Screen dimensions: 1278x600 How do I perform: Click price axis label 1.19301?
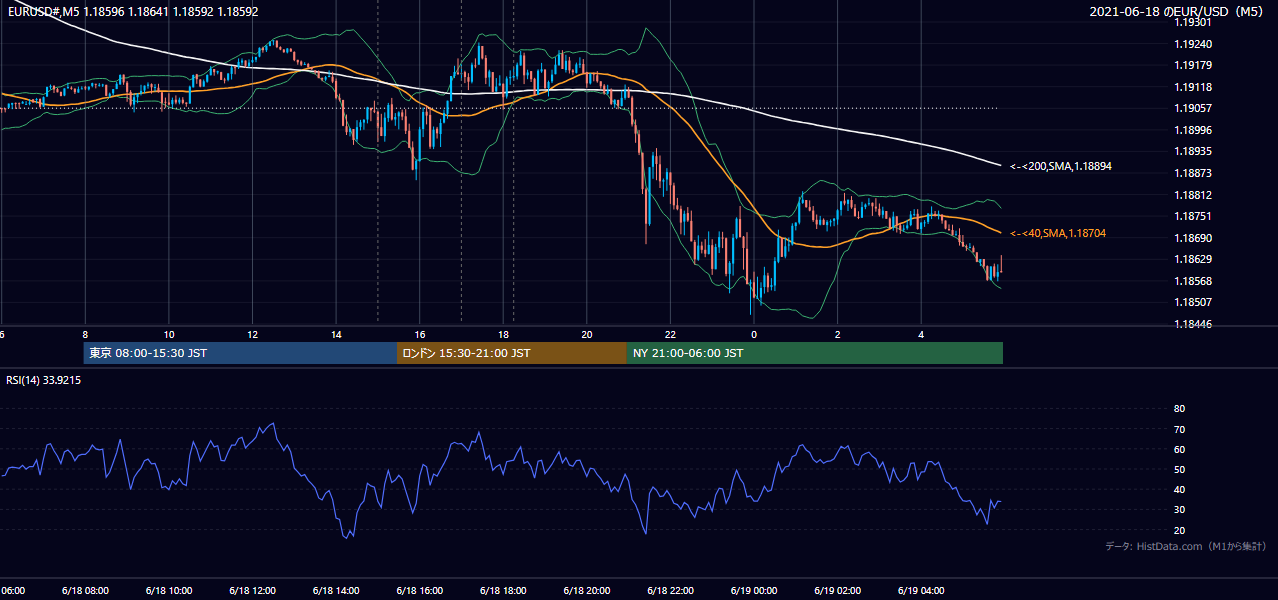click(1192, 22)
